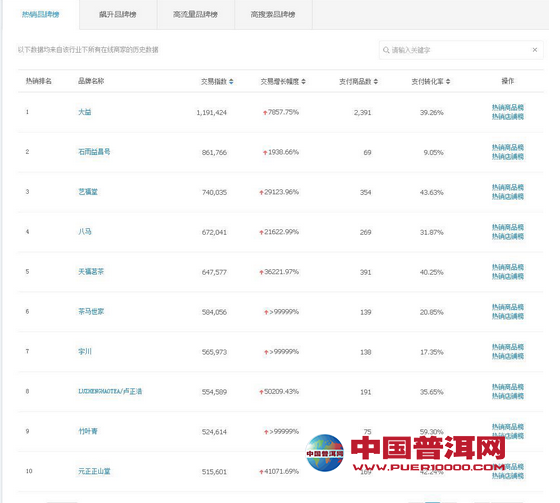Select growth value 29123.96%

(281, 192)
